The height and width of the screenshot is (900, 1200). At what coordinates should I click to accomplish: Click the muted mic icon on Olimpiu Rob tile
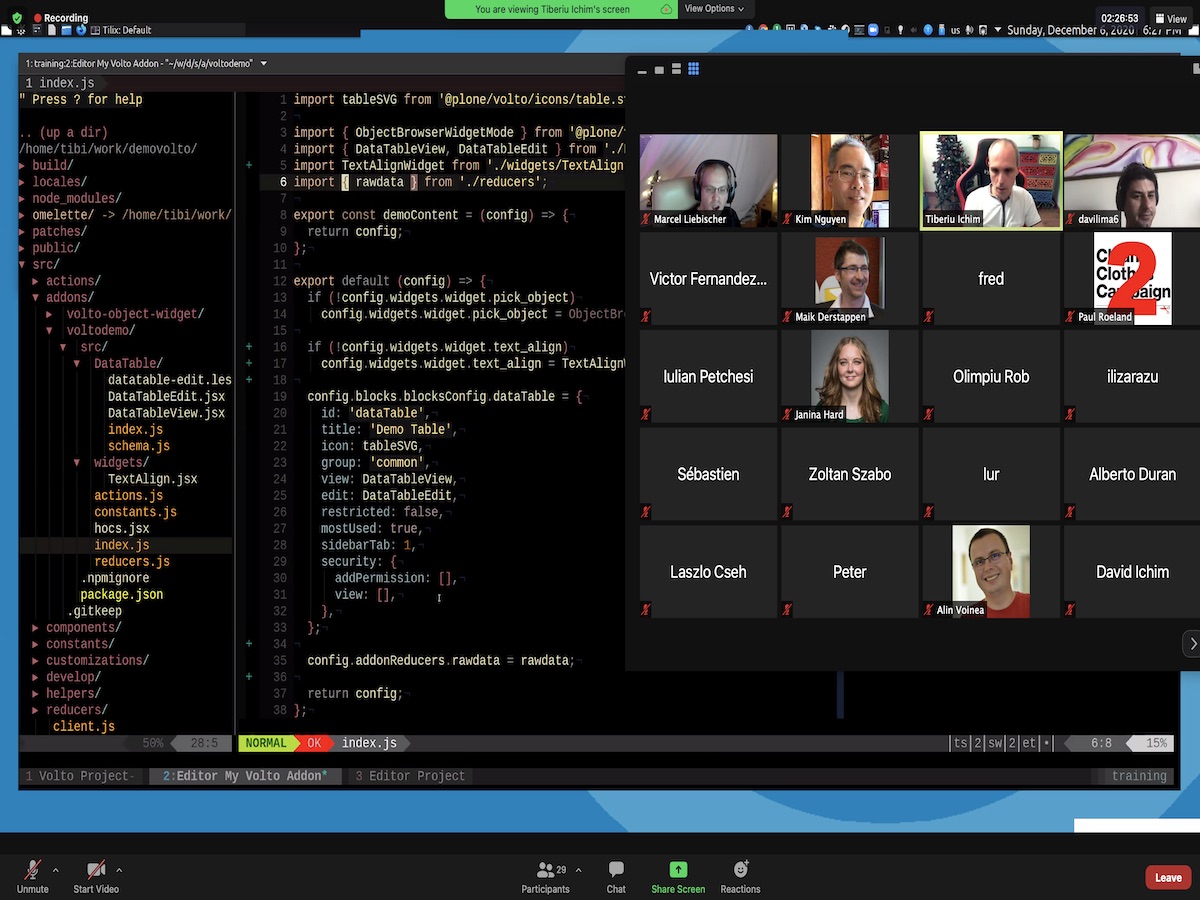(x=929, y=414)
